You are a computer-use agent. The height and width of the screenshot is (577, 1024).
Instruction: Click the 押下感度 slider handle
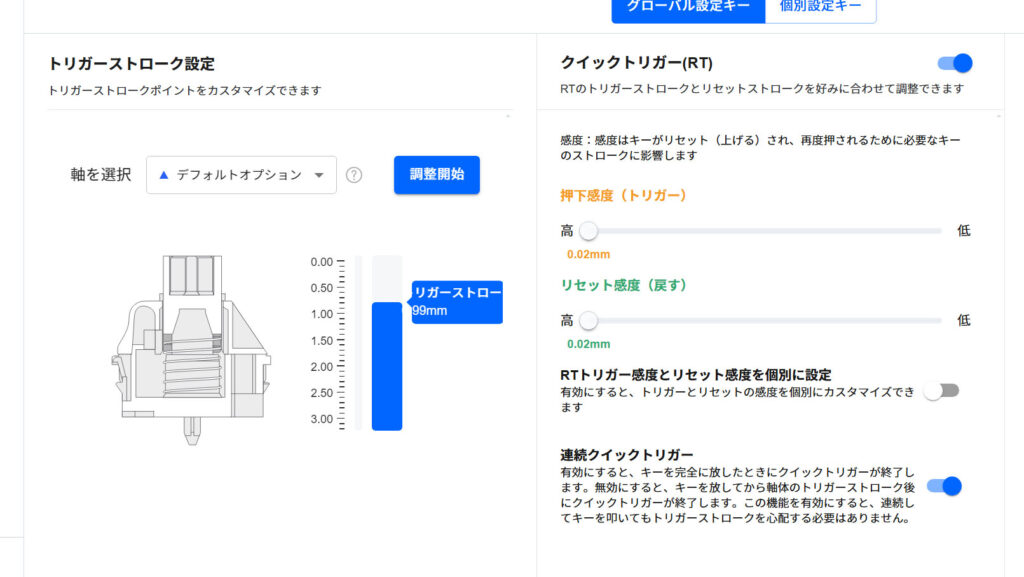click(x=588, y=231)
